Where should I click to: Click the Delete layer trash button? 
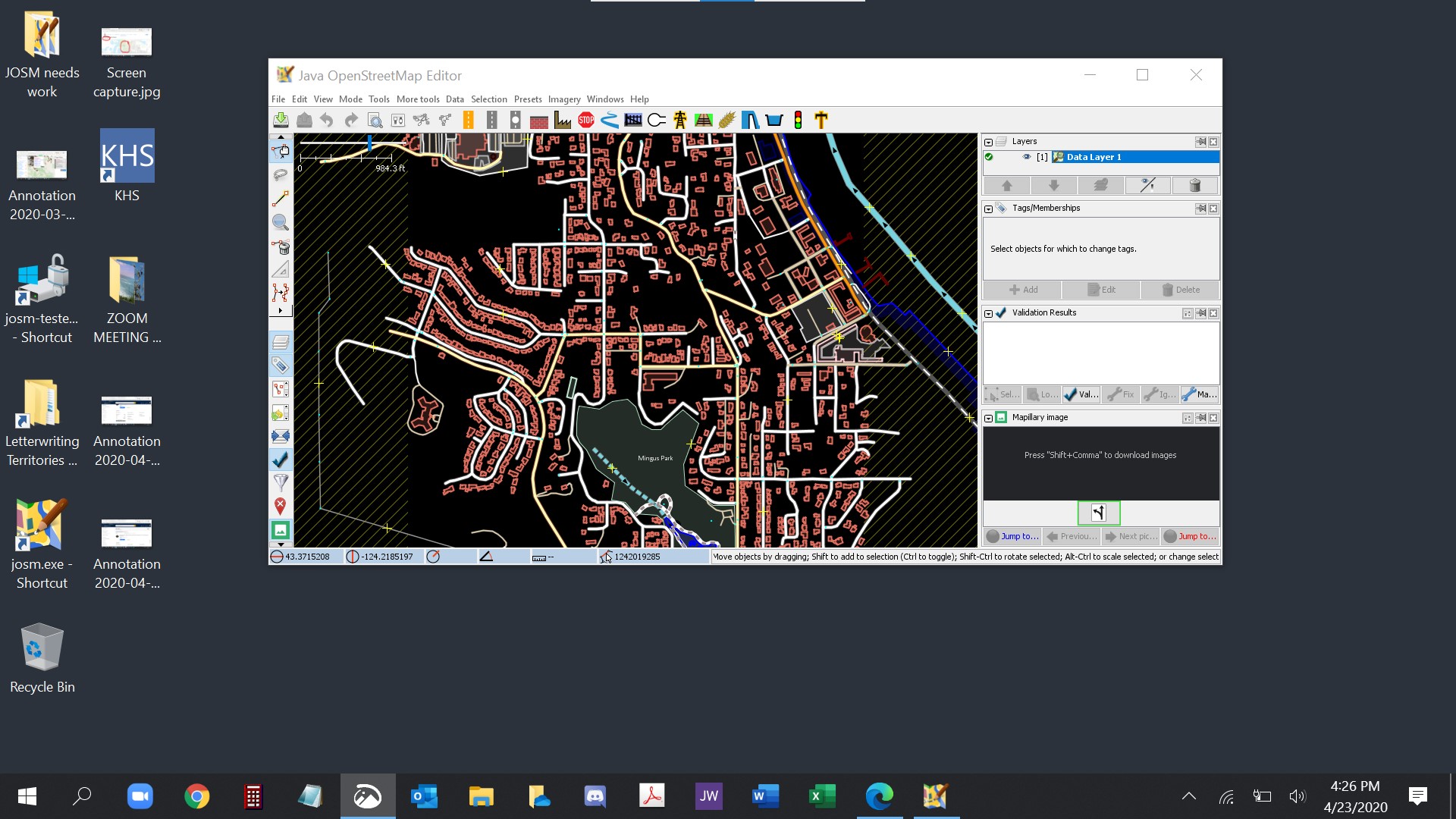click(x=1195, y=185)
